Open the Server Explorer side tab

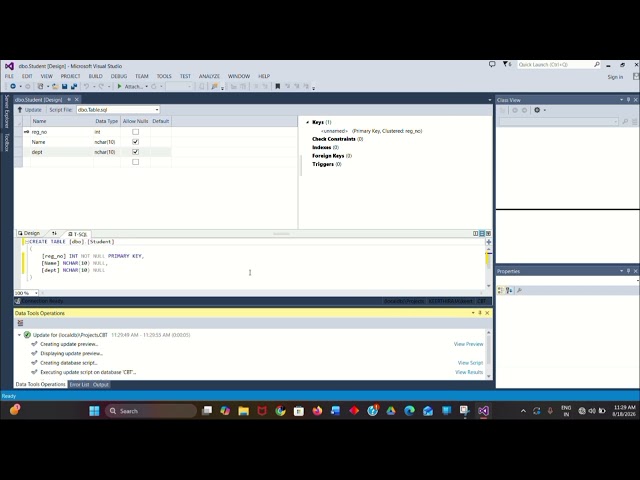point(7,111)
